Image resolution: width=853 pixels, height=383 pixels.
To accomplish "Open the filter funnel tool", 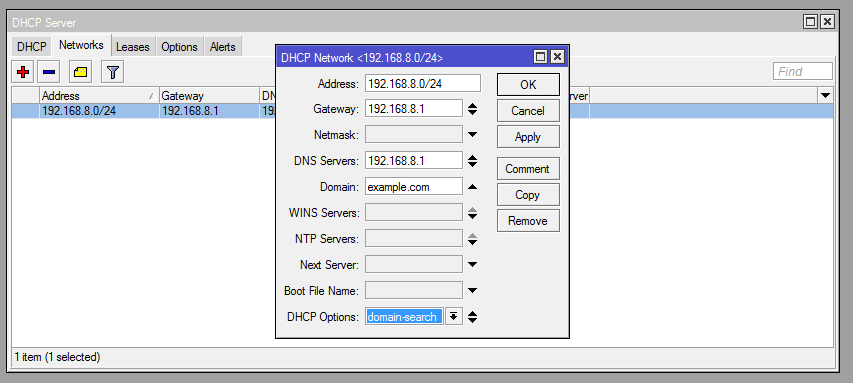I will click(113, 72).
